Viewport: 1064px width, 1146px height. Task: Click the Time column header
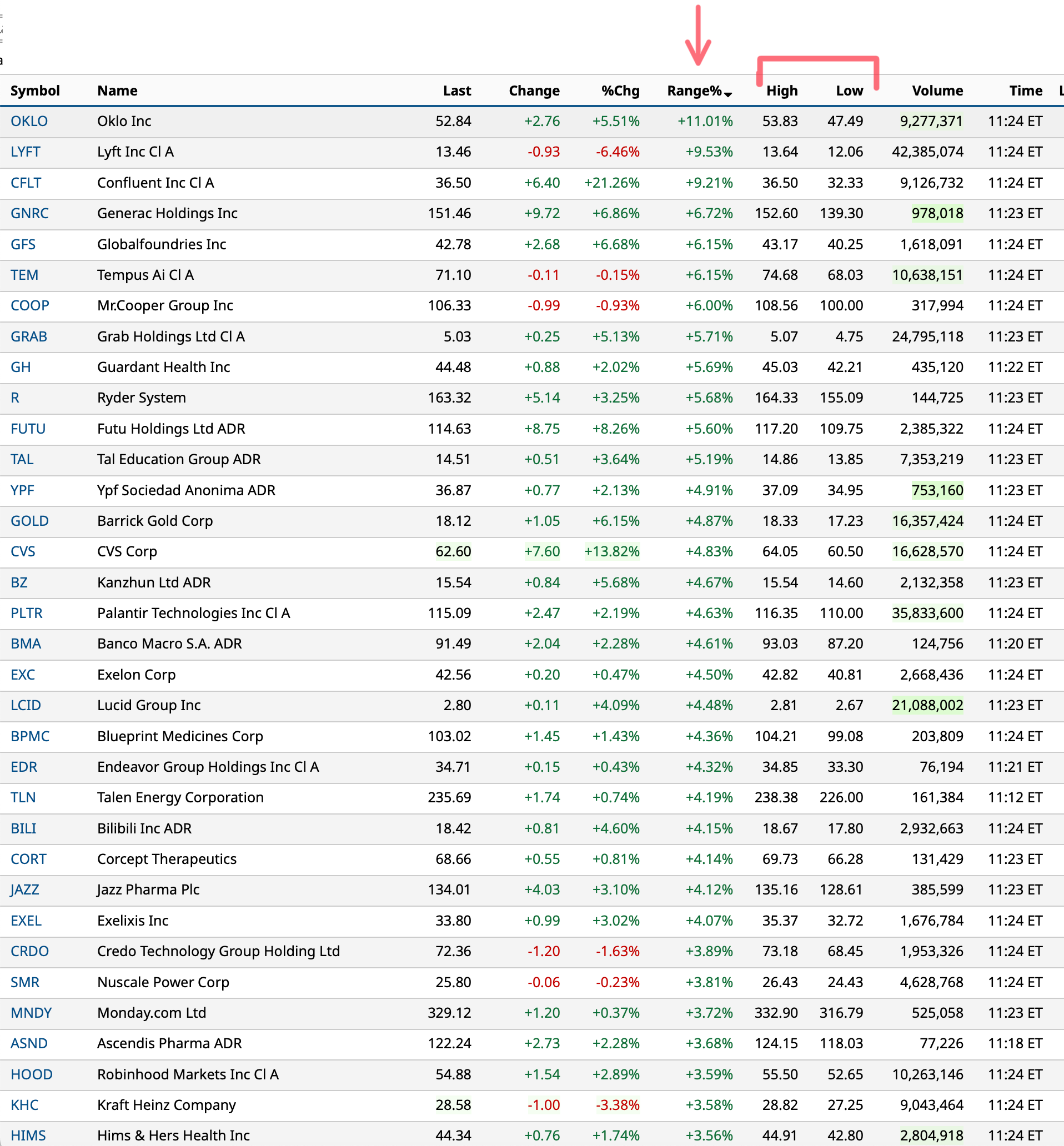pyautogui.click(x=1026, y=91)
